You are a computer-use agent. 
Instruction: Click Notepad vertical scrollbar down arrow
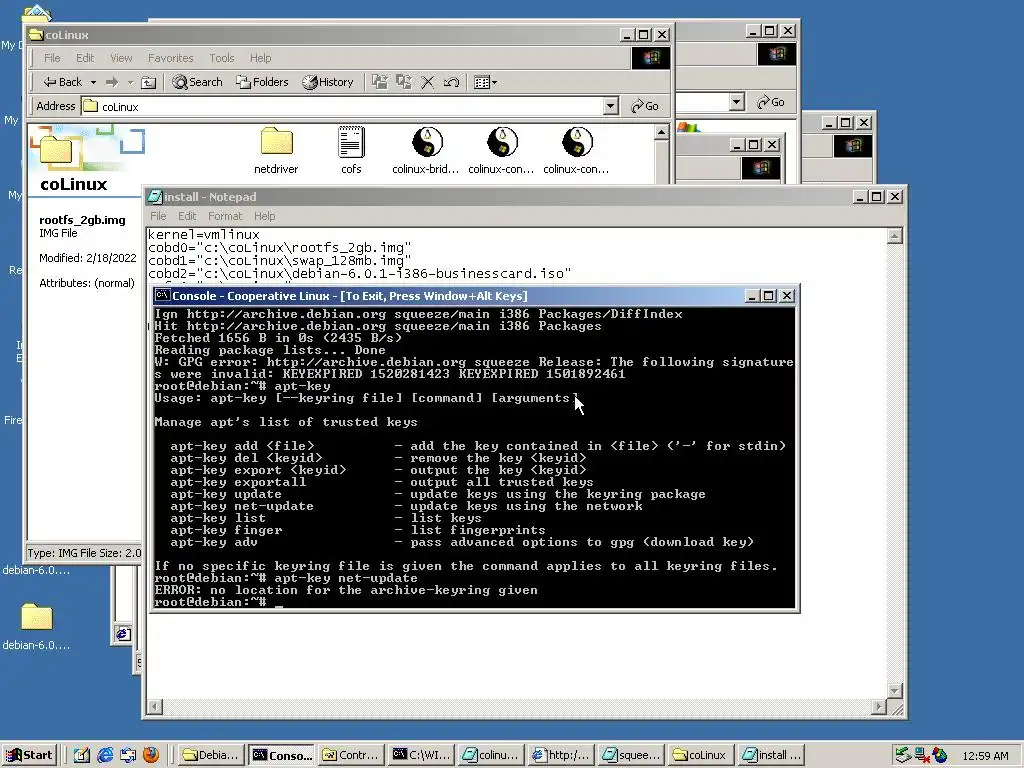[x=895, y=691]
